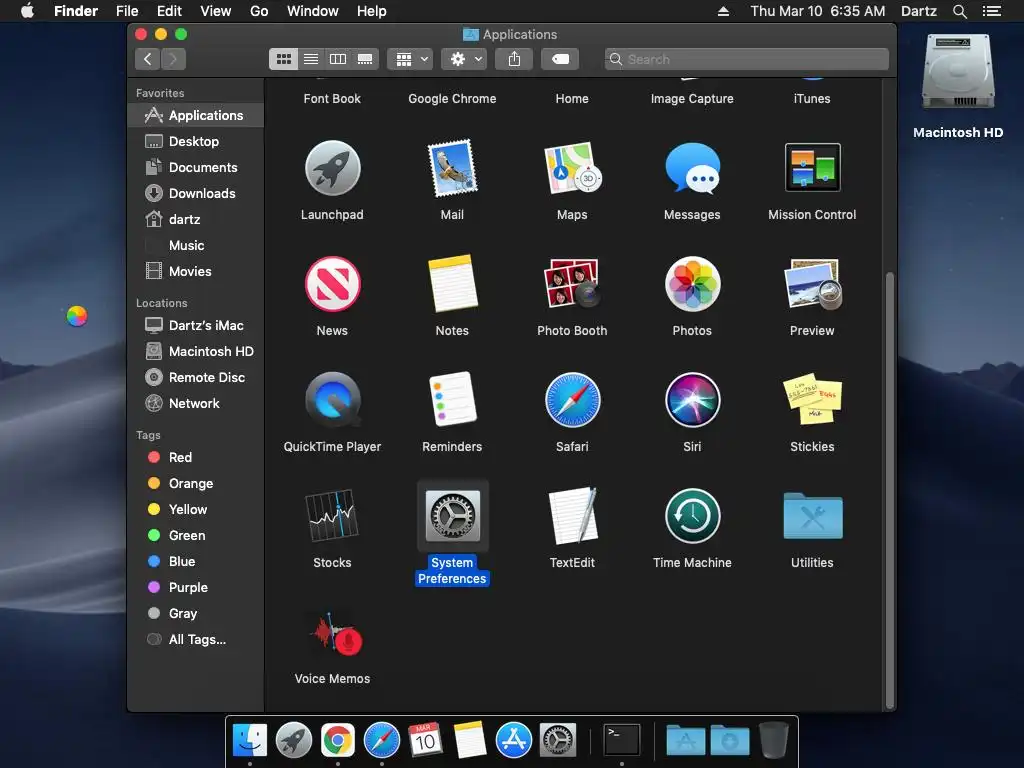Open Terminal from the Dock
The image size is (1024, 768).
[x=621, y=740]
